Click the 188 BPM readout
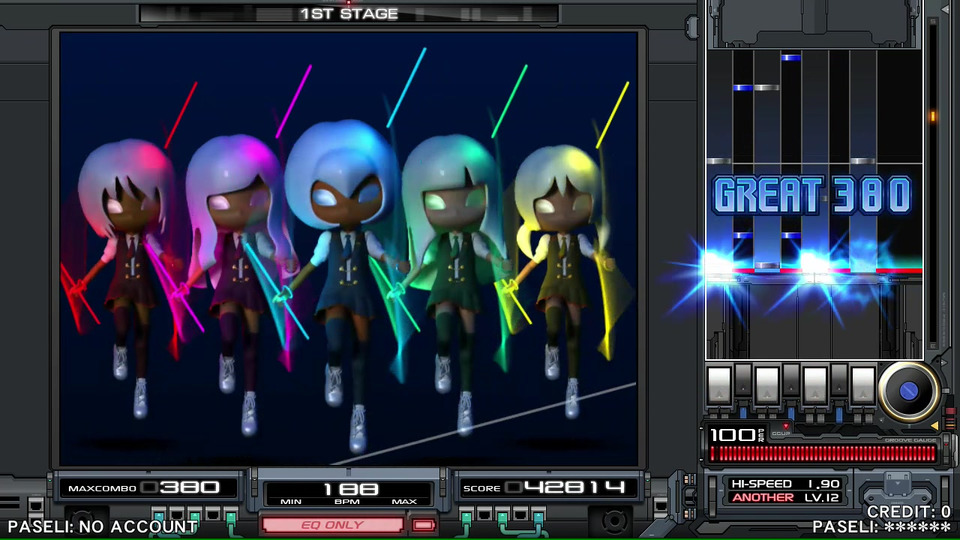Viewport: 960px width, 540px height. pos(350,489)
